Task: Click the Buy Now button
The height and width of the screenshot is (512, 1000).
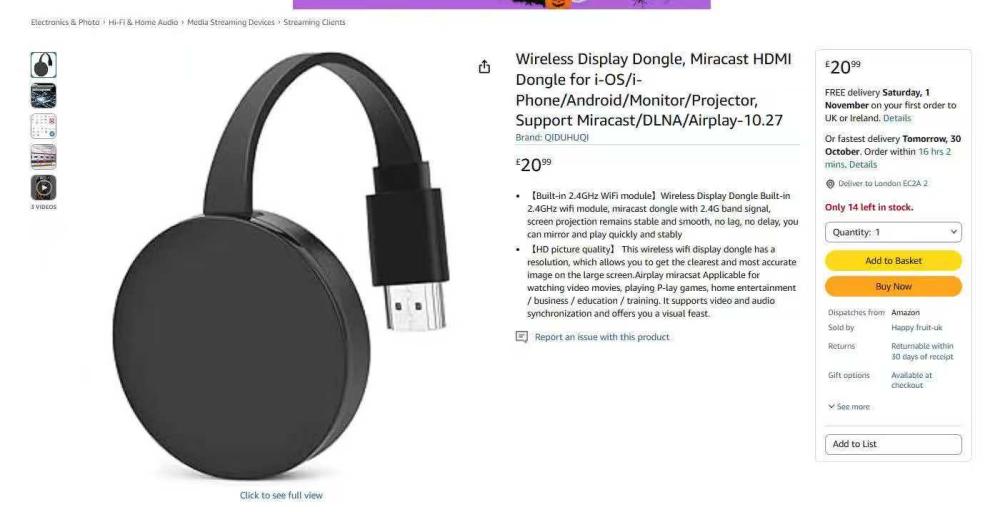Action: 893,286
